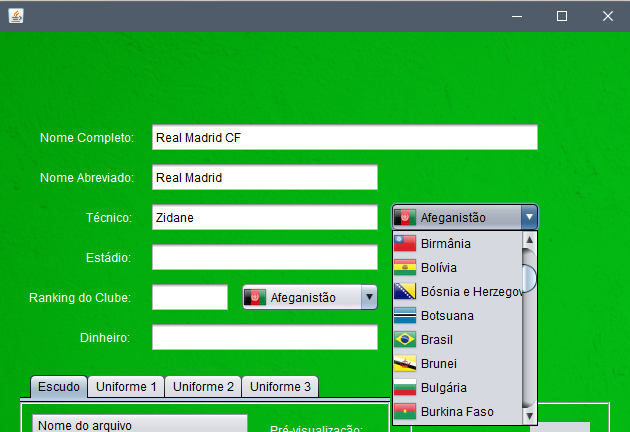630x432 pixels.
Task: Click the Técnico field containing Zidane
Action: click(x=265, y=217)
